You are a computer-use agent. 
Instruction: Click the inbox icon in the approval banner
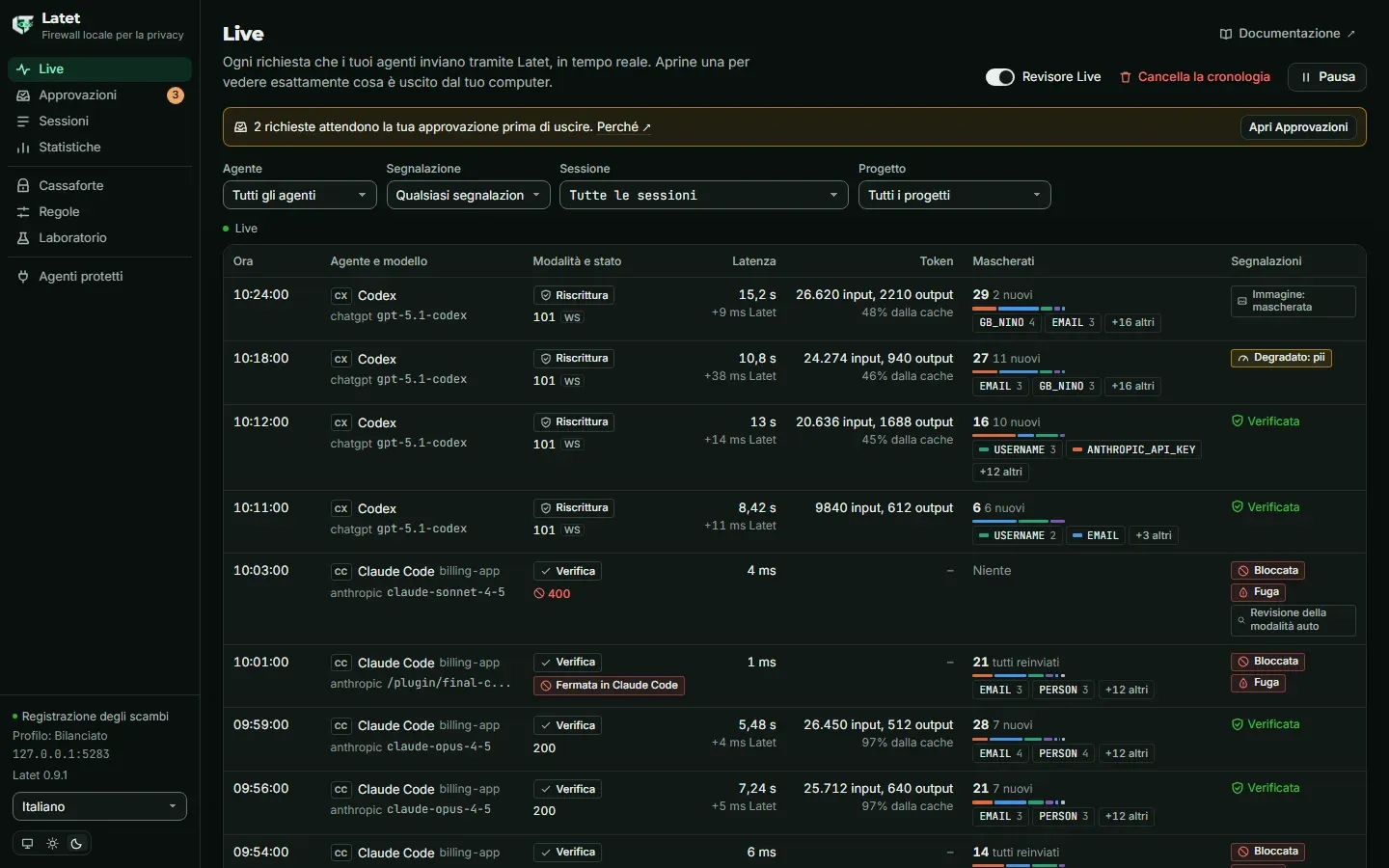coord(240,127)
